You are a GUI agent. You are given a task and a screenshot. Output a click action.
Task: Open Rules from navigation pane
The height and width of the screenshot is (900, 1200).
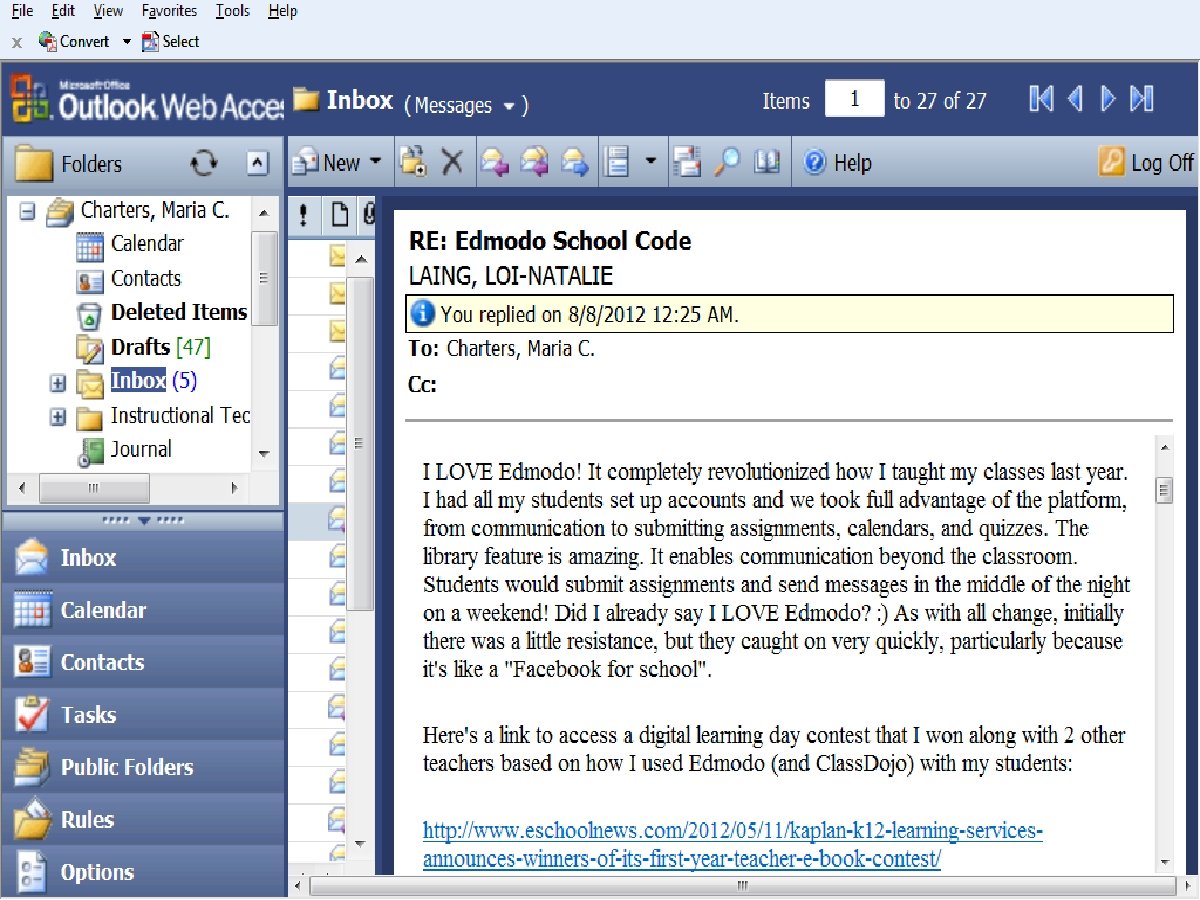[x=143, y=820]
